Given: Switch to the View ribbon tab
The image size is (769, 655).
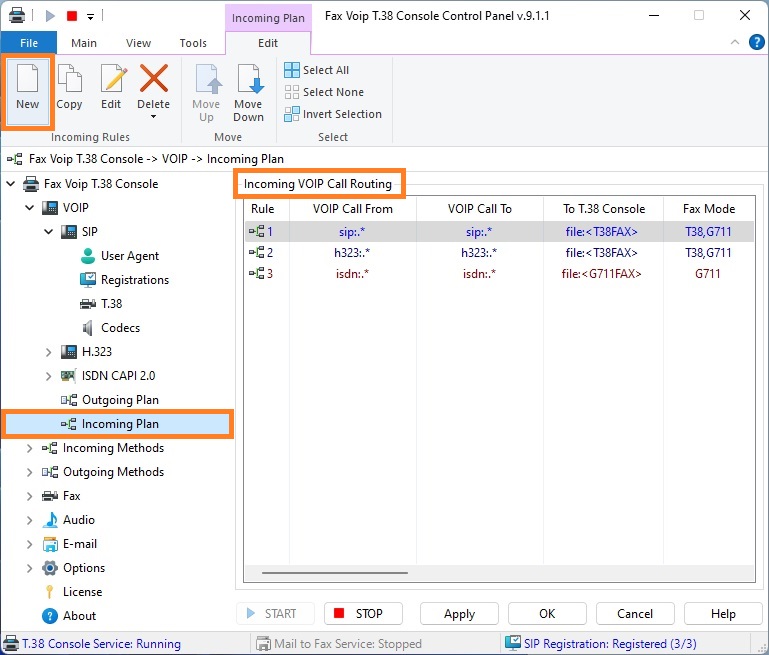Looking at the screenshot, I should [x=138, y=43].
